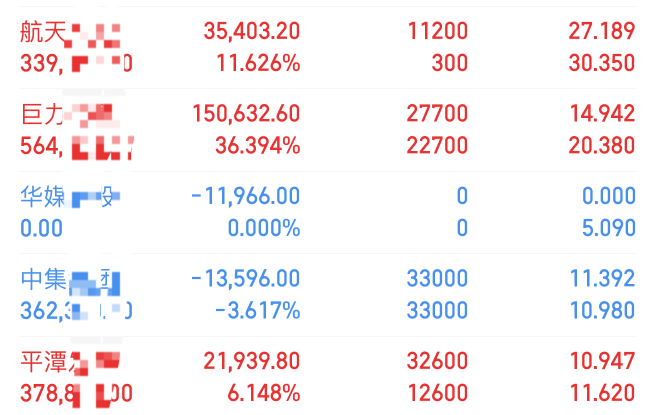Click the 5.090 current price
The image size is (649, 415).
608,228
